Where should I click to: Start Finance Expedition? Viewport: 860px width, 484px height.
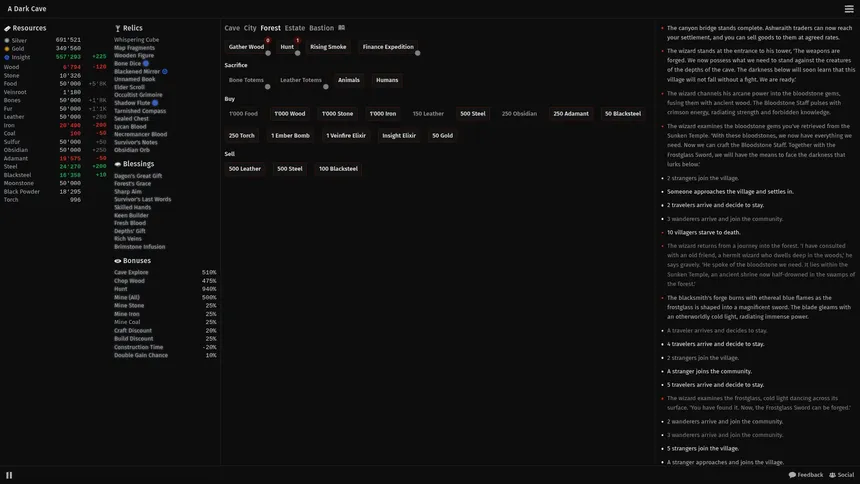(388, 47)
